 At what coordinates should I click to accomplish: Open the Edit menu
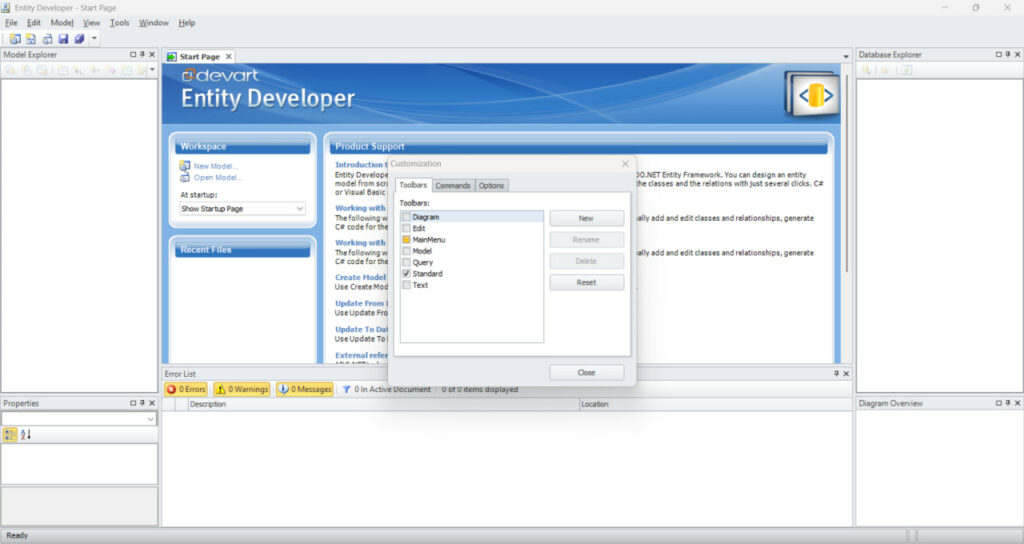[33, 23]
